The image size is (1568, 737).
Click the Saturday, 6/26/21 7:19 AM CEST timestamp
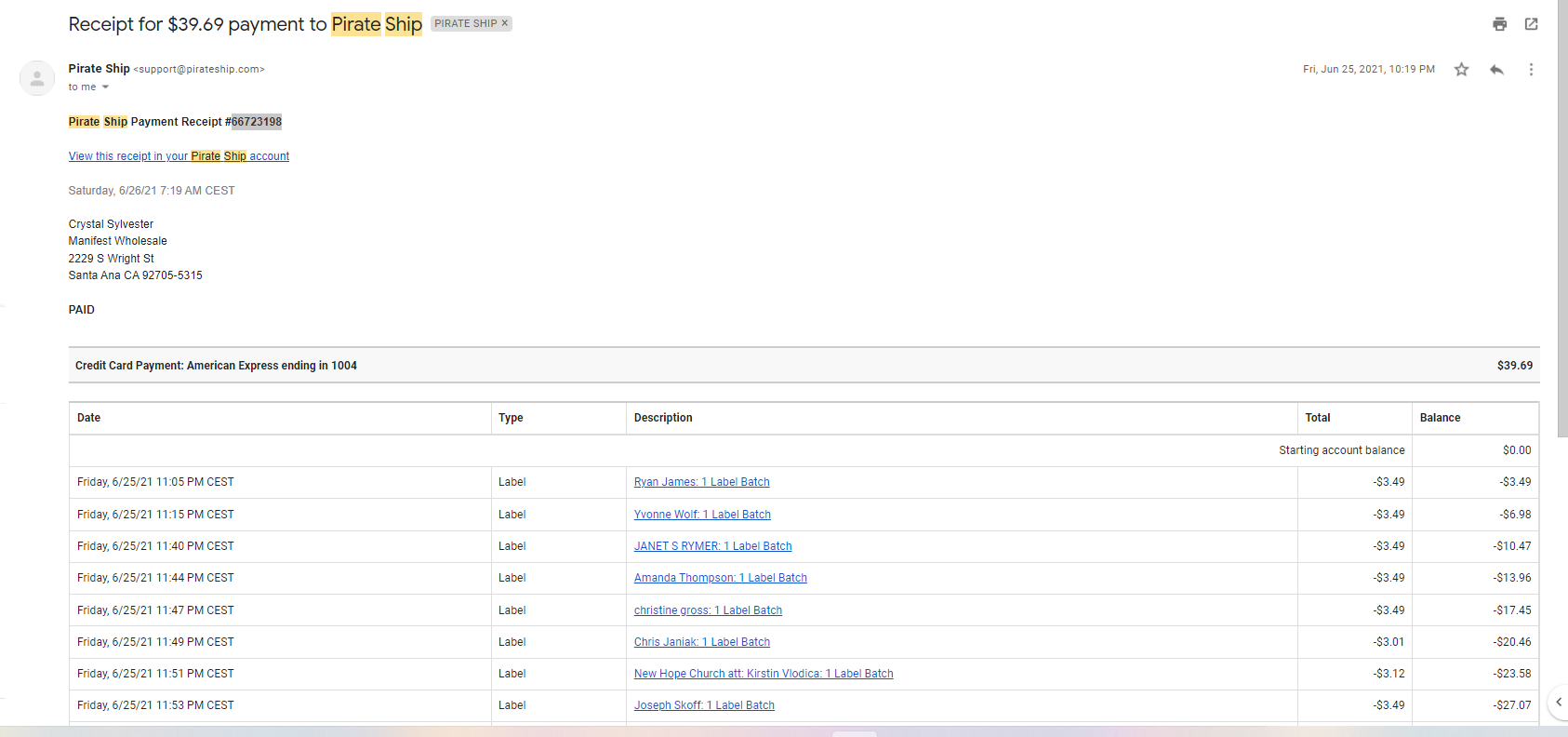point(152,191)
